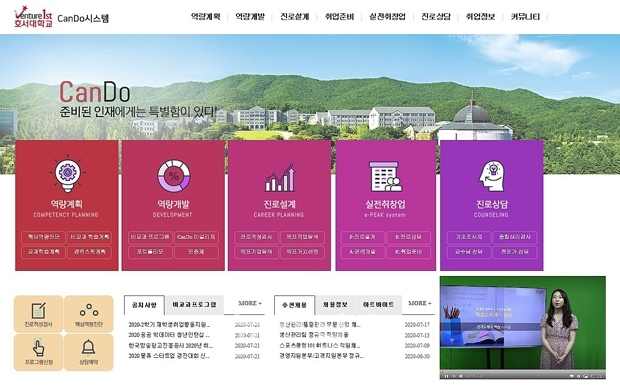Click the K:취업준비 button
The height and width of the screenshot is (389, 620).
pos(408,252)
